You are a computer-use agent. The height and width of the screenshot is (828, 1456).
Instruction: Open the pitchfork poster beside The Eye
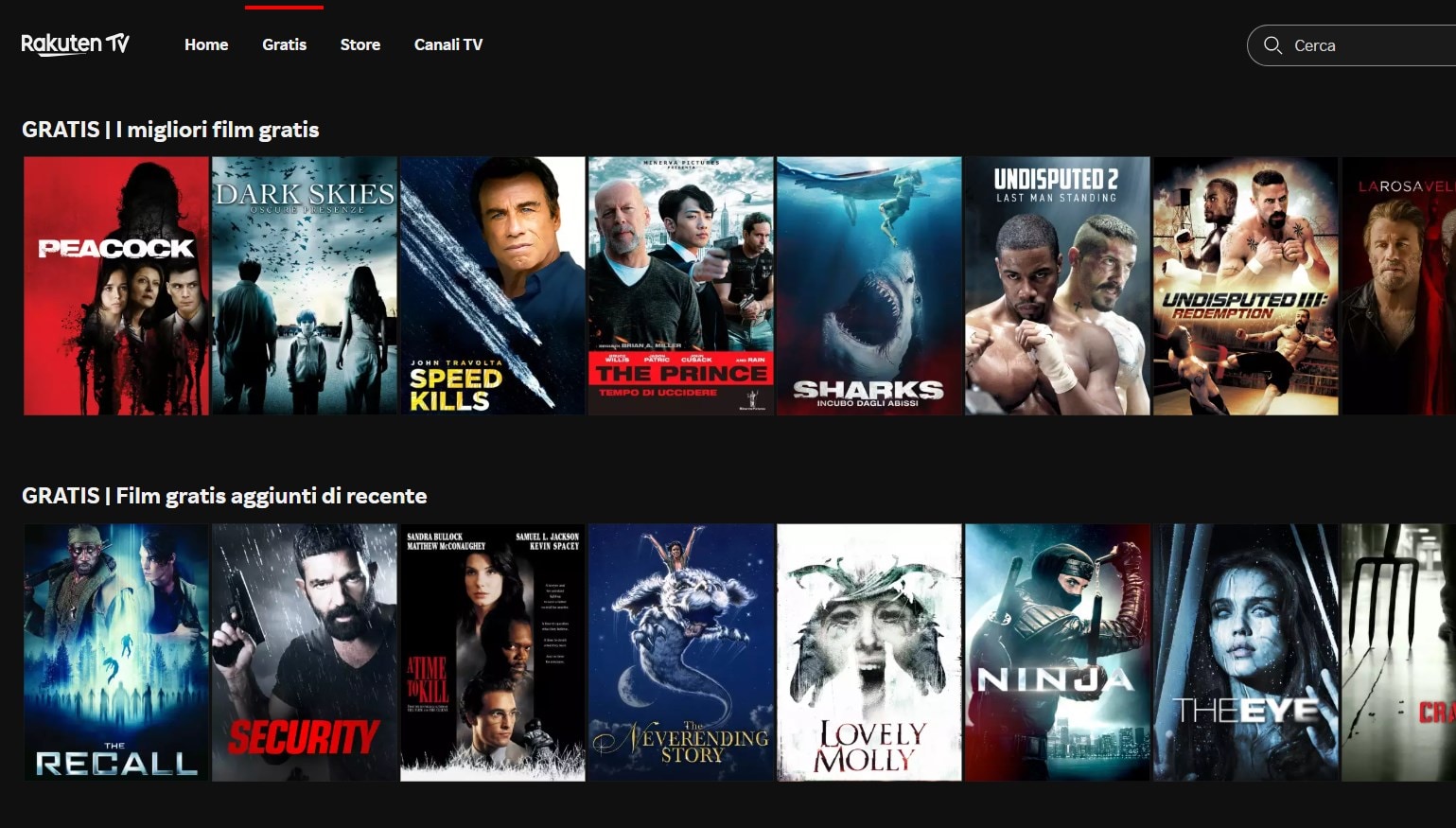(1398, 653)
